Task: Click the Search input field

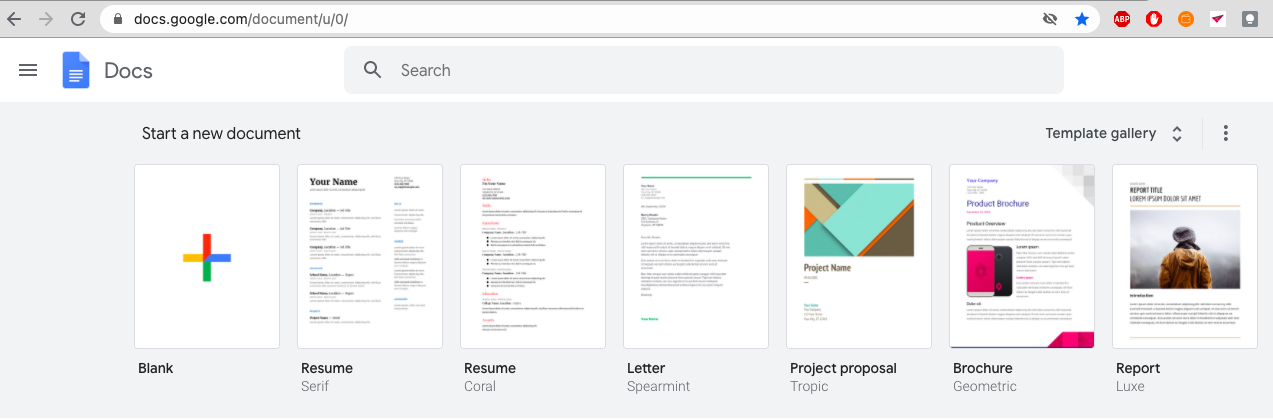Action: click(700, 70)
